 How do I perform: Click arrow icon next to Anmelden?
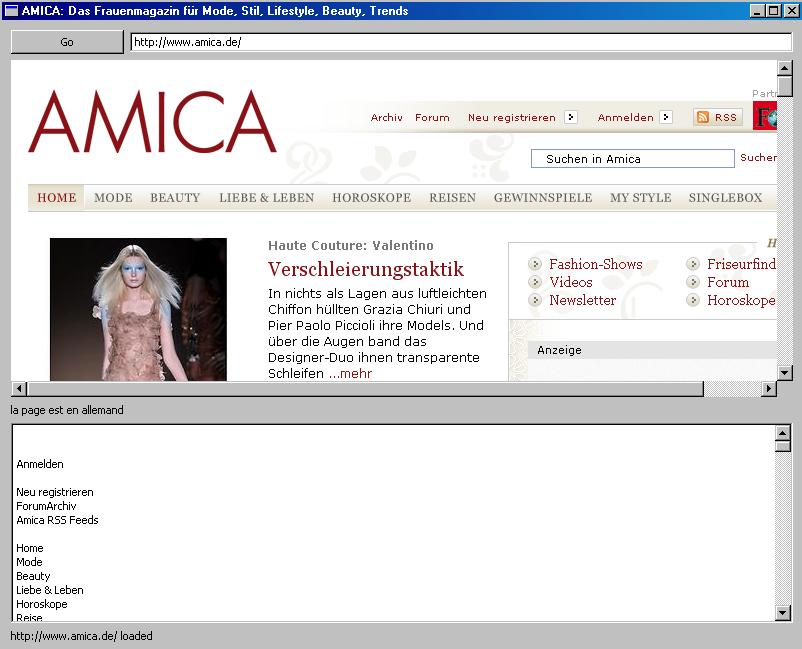tap(665, 117)
